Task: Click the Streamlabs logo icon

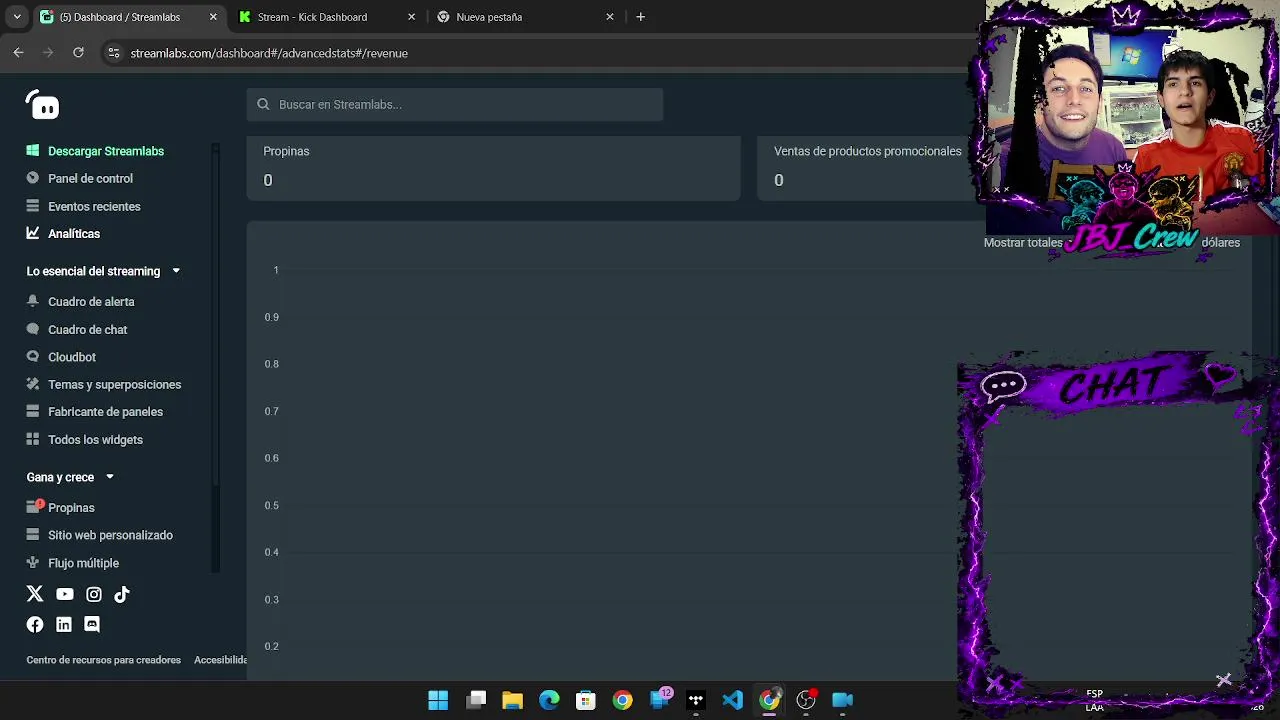Action: (x=43, y=104)
